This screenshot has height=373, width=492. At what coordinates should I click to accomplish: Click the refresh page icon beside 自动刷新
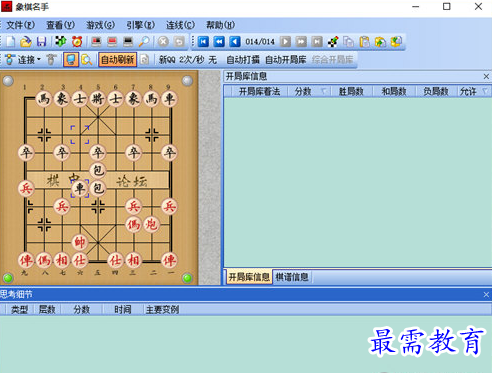coord(144,60)
